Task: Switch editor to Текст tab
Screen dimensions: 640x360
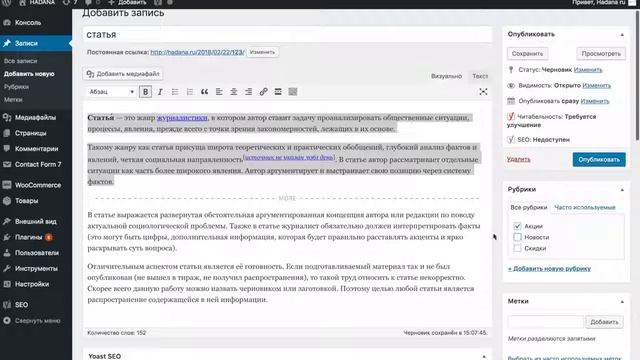Action: [480, 76]
